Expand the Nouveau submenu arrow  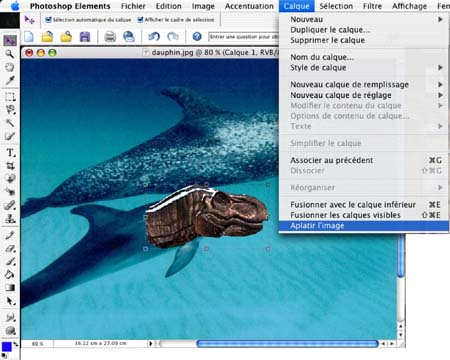pos(440,19)
